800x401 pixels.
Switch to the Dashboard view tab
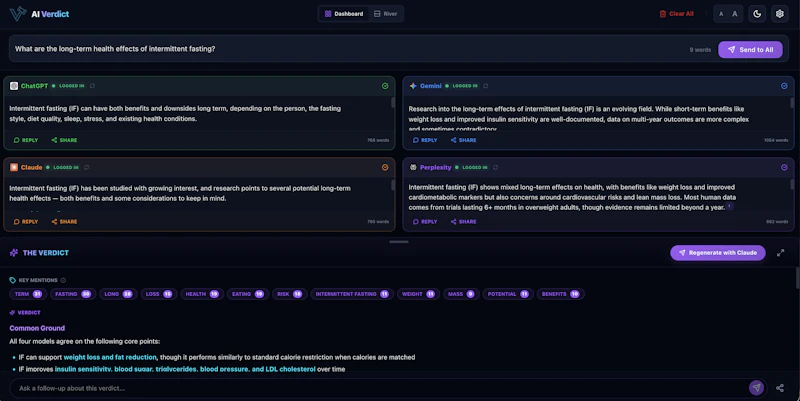click(344, 14)
